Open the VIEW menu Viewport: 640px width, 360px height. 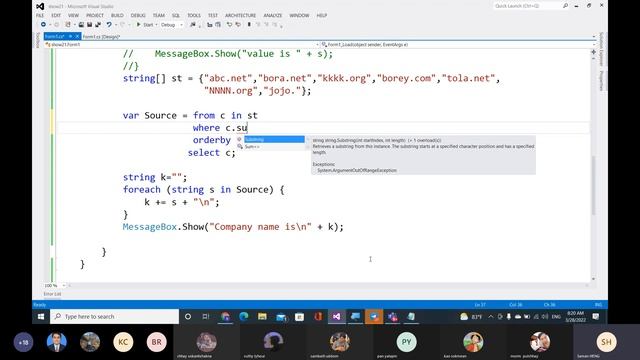[x=73, y=16]
